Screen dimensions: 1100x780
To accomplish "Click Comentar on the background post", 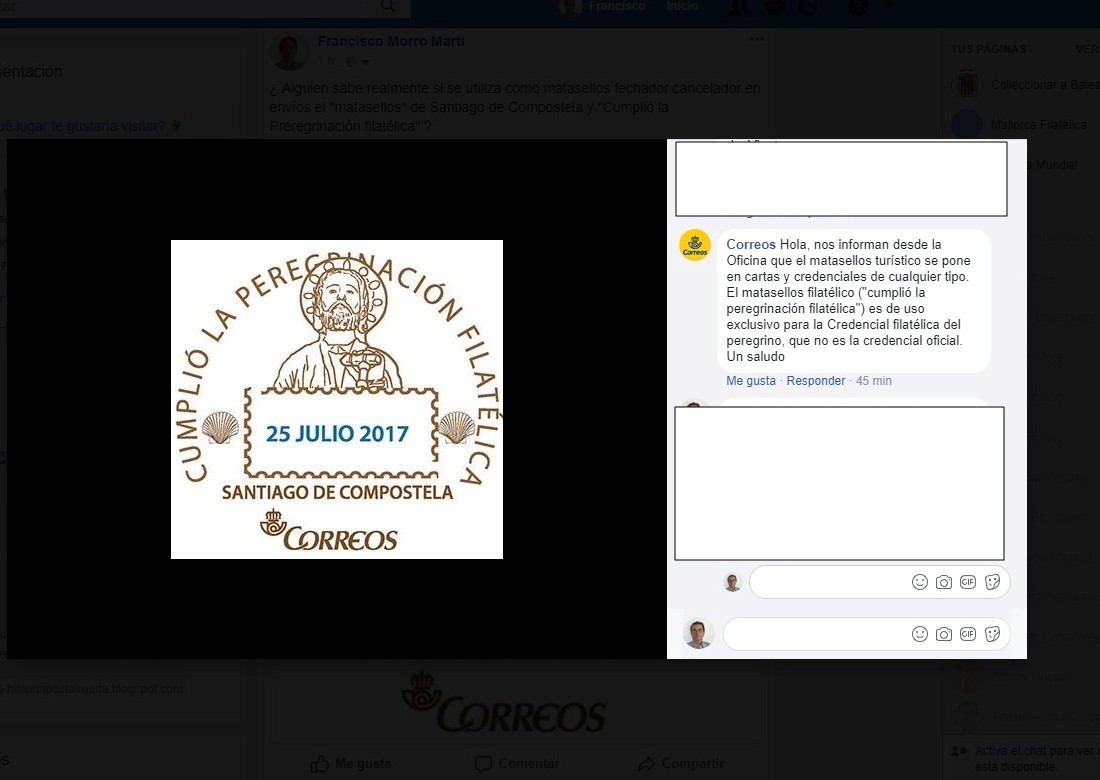I will tap(517, 764).
